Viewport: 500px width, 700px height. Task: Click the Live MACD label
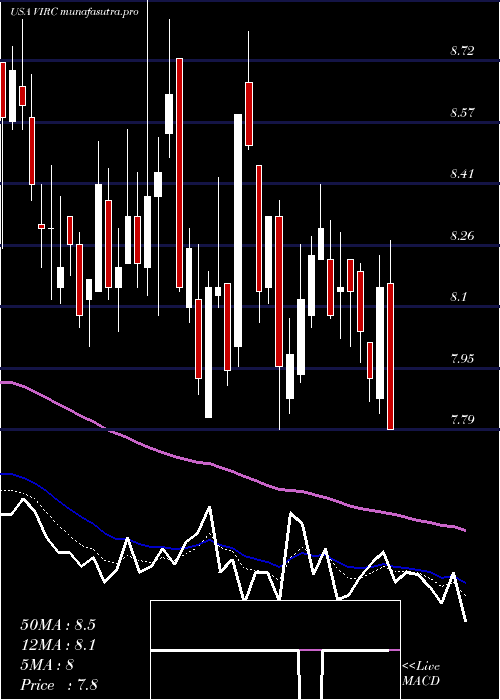click(421, 674)
